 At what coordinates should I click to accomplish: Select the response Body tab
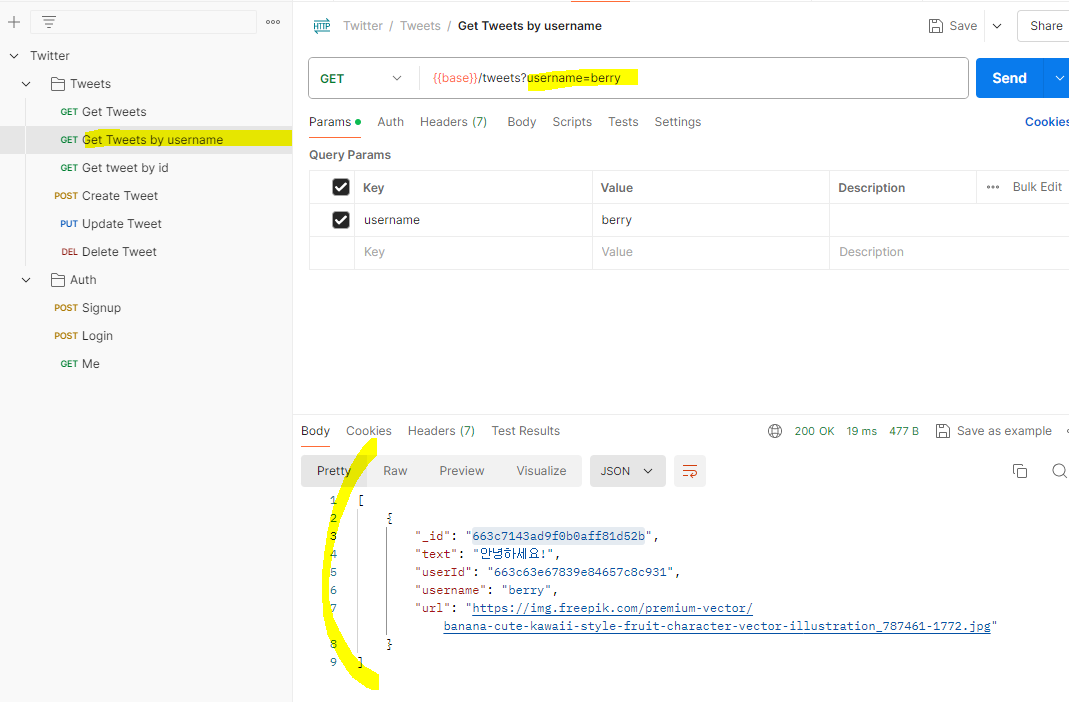coord(316,431)
